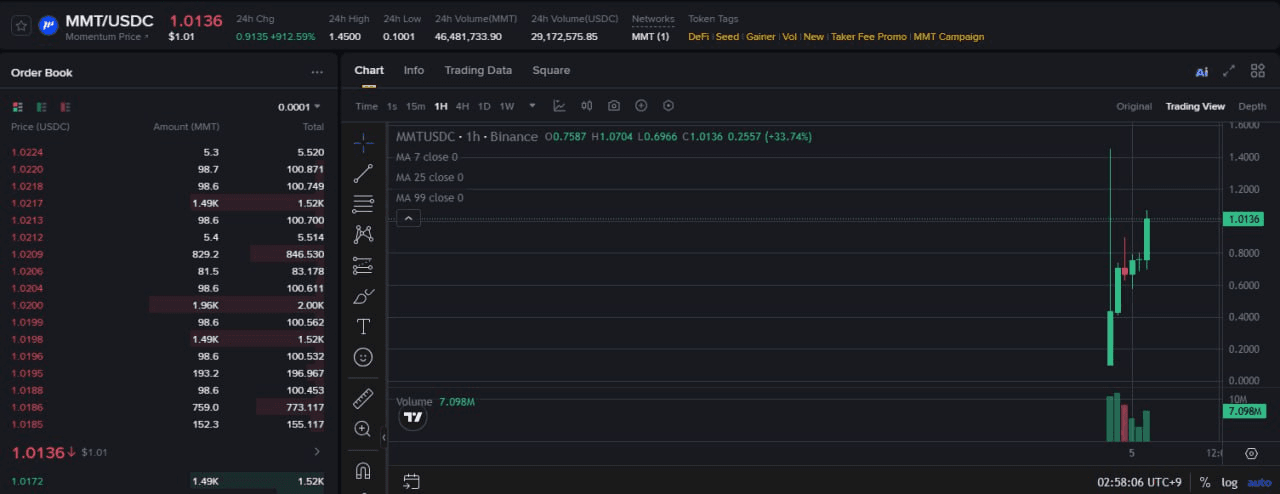Select the ruler measure tool

pyautogui.click(x=363, y=399)
